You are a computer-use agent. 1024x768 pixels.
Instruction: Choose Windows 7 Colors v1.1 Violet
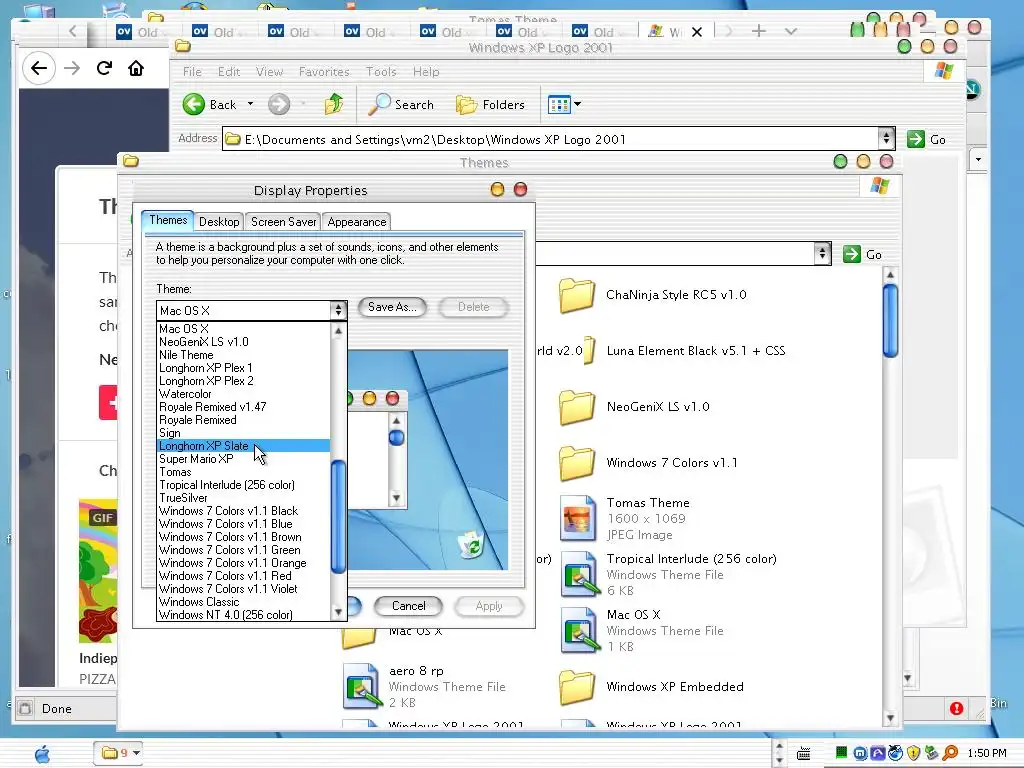pos(244,589)
